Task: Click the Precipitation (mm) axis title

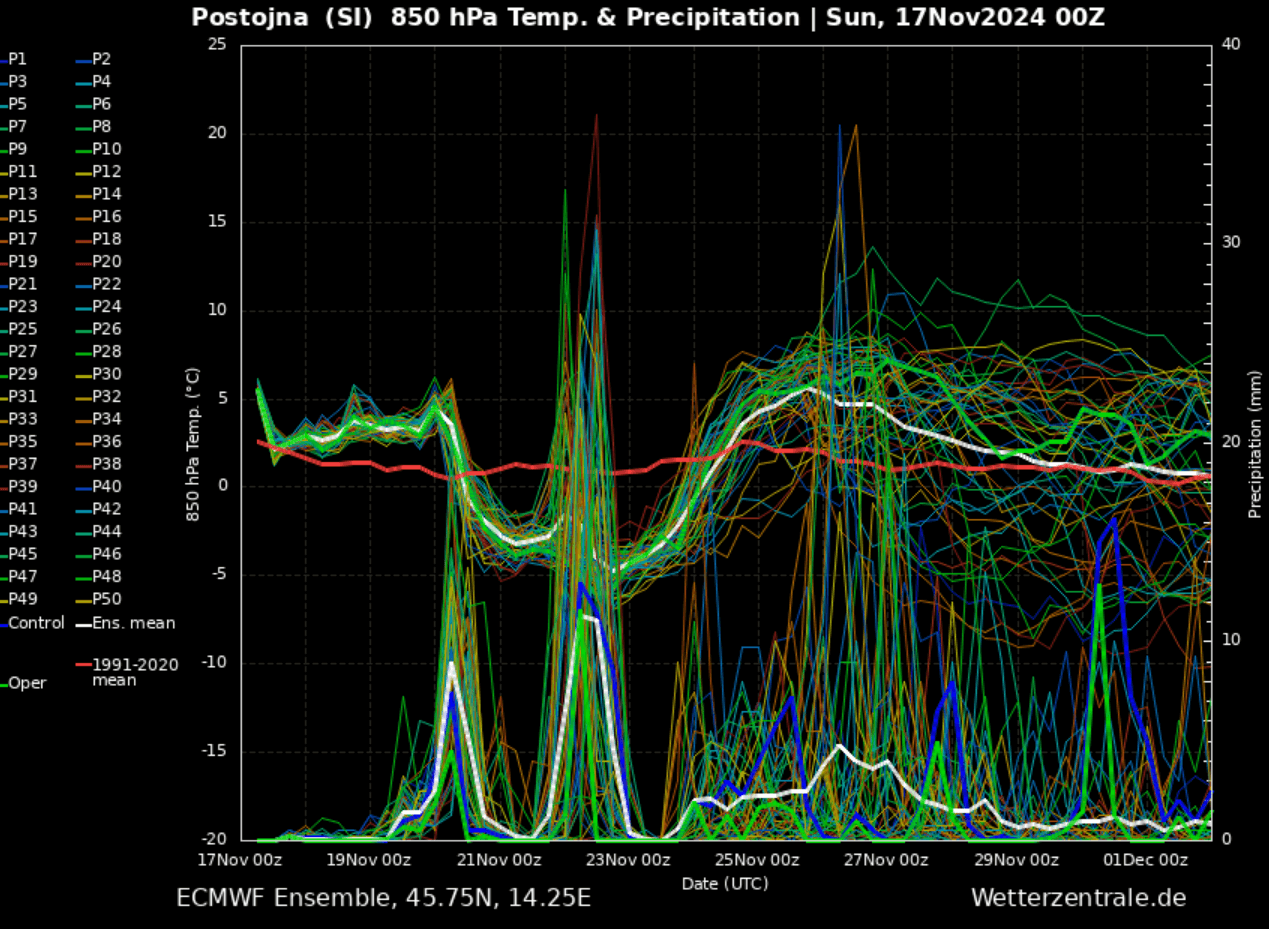Action: (x=1254, y=440)
